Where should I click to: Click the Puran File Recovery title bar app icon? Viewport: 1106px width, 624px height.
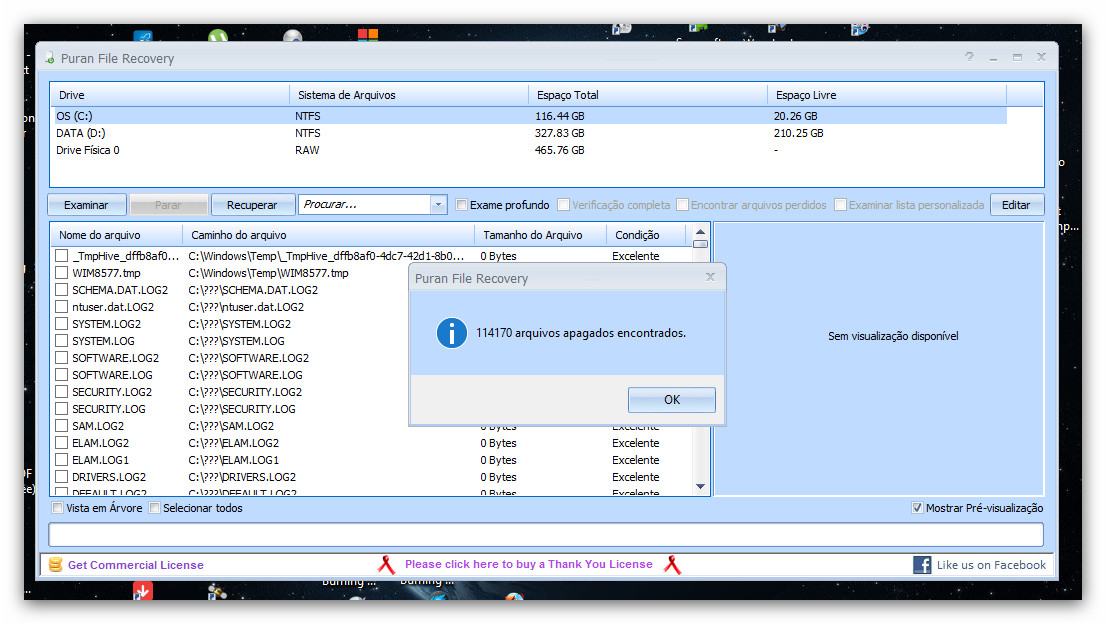(49, 58)
